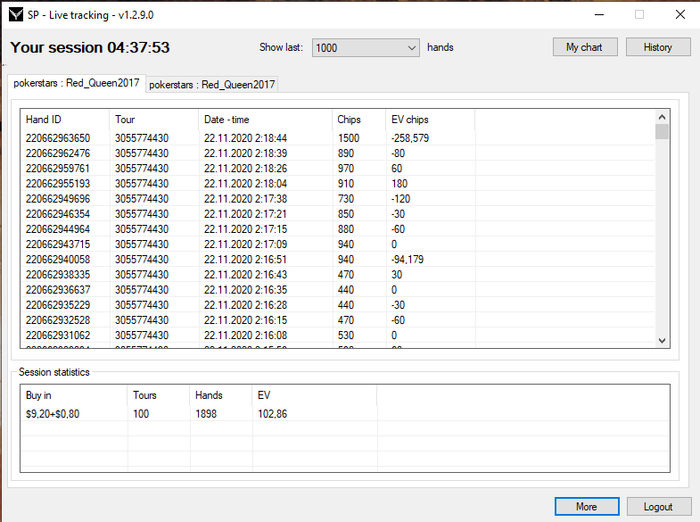Sort by the Hand ID column header
The width and height of the screenshot is (700, 522).
[x=65, y=119]
